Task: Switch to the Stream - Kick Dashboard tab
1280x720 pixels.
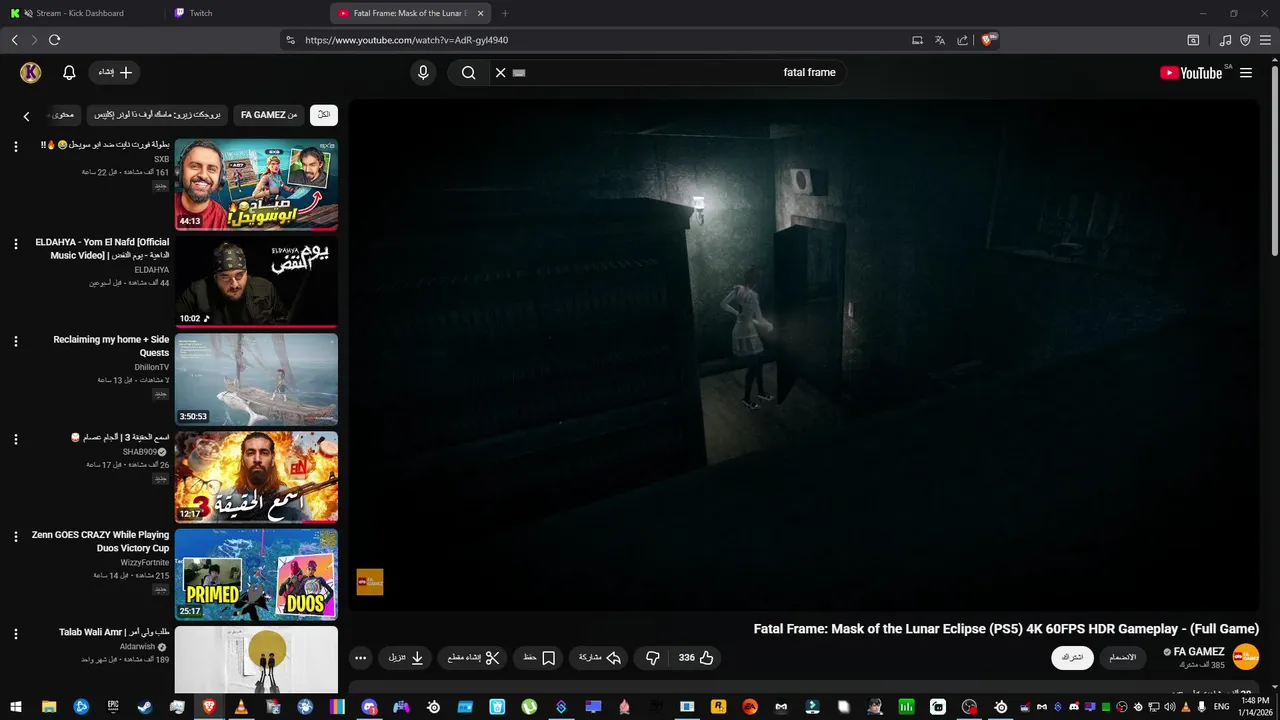Action: coord(80,13)
